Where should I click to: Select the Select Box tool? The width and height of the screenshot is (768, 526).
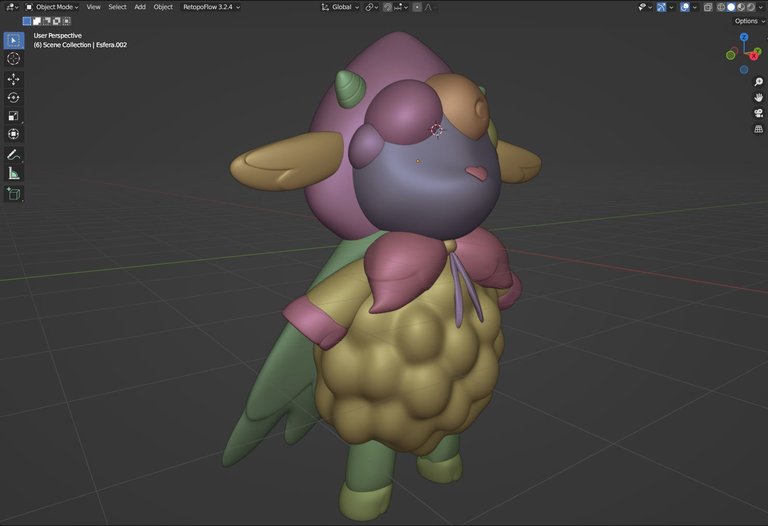[x=14, y=40]
